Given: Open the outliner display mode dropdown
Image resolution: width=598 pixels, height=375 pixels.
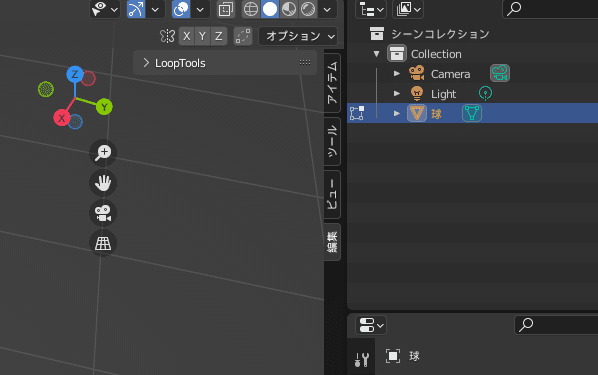Looking at the screenshot, I should [408, 9].
